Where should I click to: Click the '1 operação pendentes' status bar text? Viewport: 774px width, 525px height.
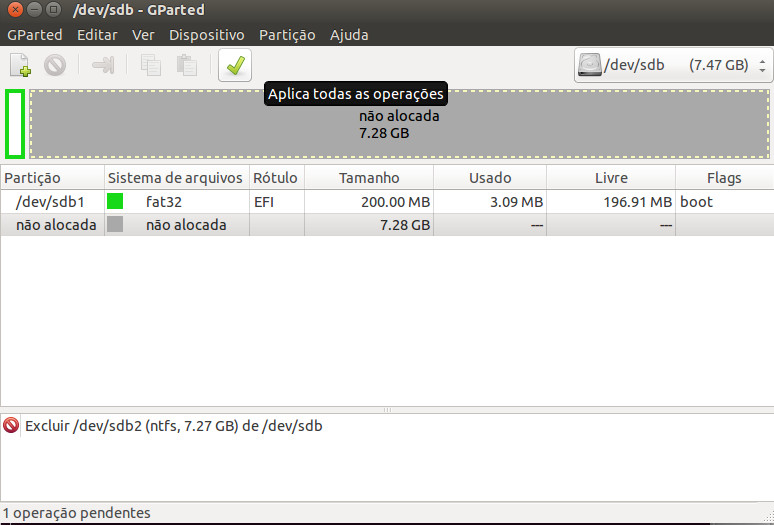point(77,513)
